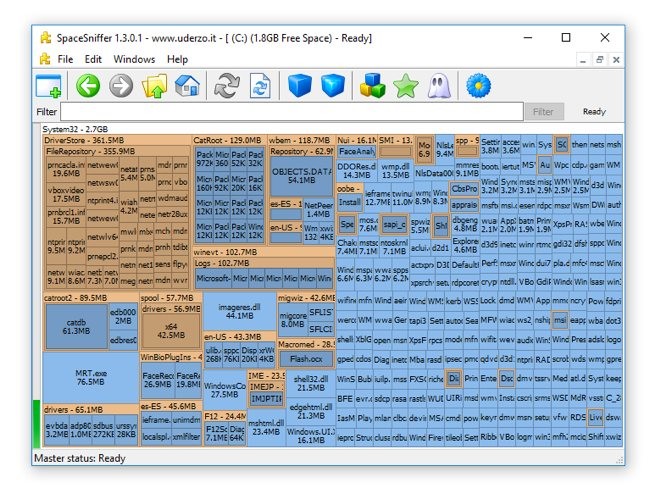Image resolution: width=650 pixels, height=494 pixels.
Task: Click the DDORes.dll 14.3MB block
Action: point(357,170)
